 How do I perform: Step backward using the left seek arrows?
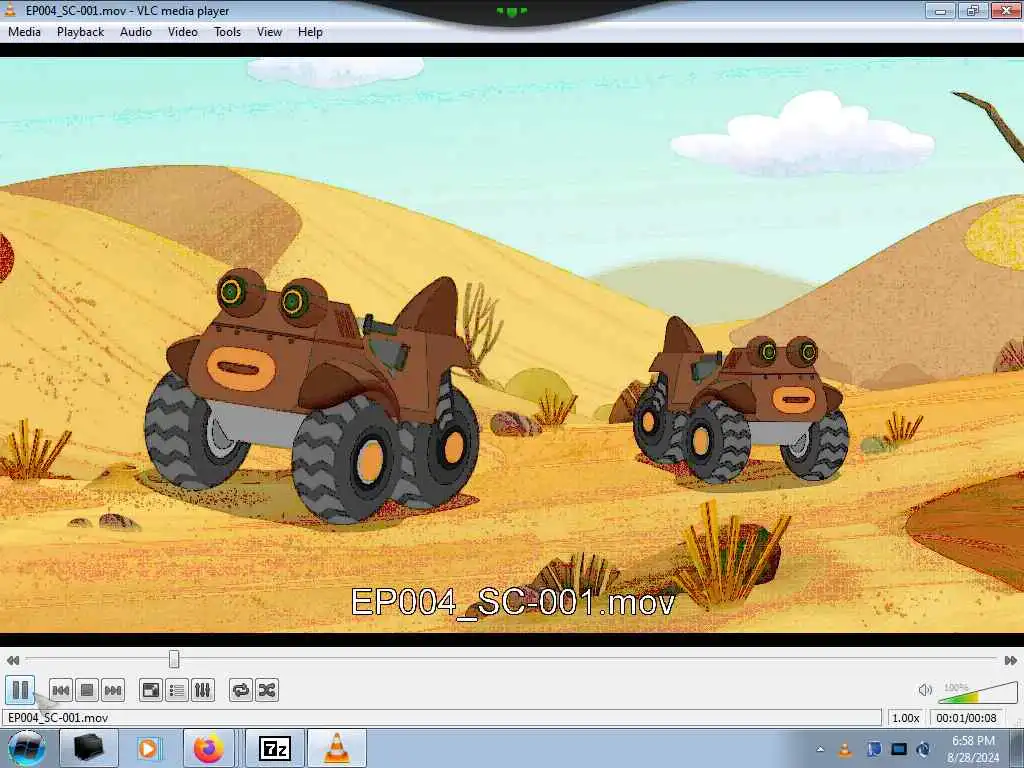coord(12,660)
